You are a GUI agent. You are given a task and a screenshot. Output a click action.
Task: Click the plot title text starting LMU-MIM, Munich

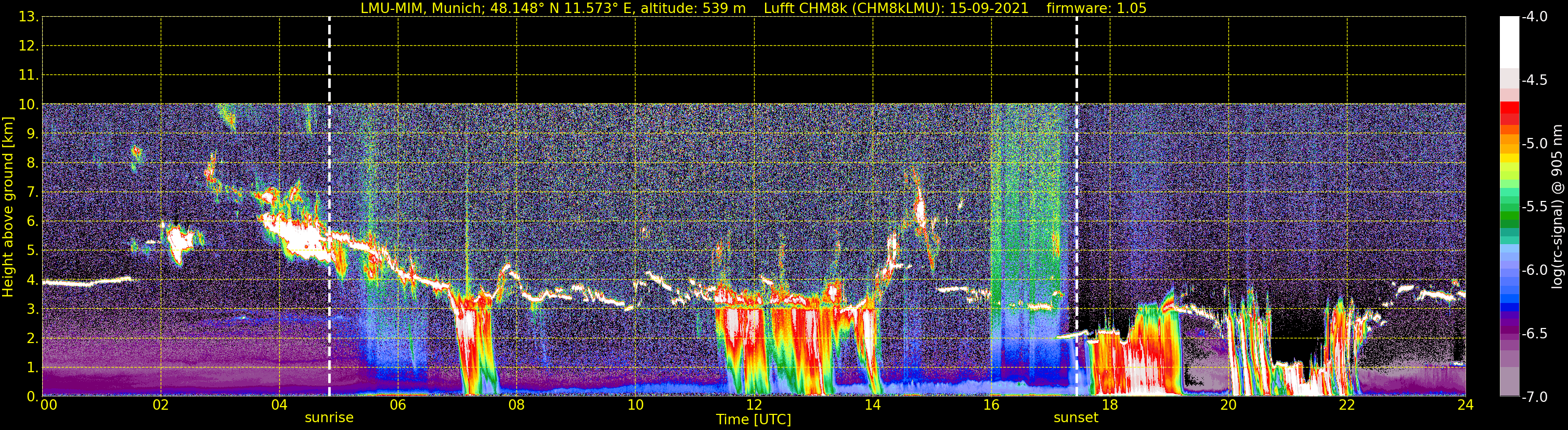click(x=754, y=8)
